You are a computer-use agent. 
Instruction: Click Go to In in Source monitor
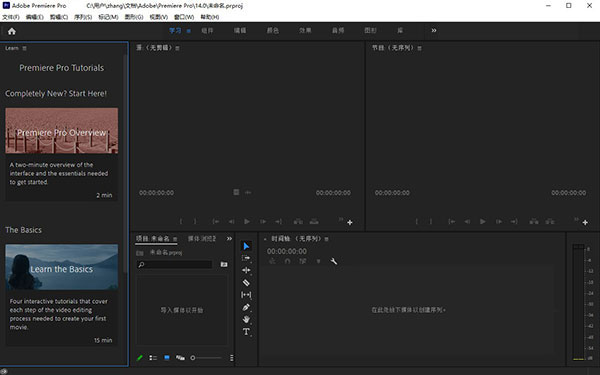click(x=216, y=221)
